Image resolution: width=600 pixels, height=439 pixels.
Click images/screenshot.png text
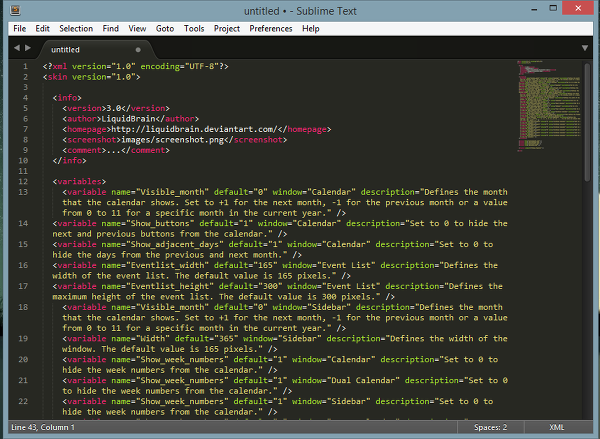(173, 140)
